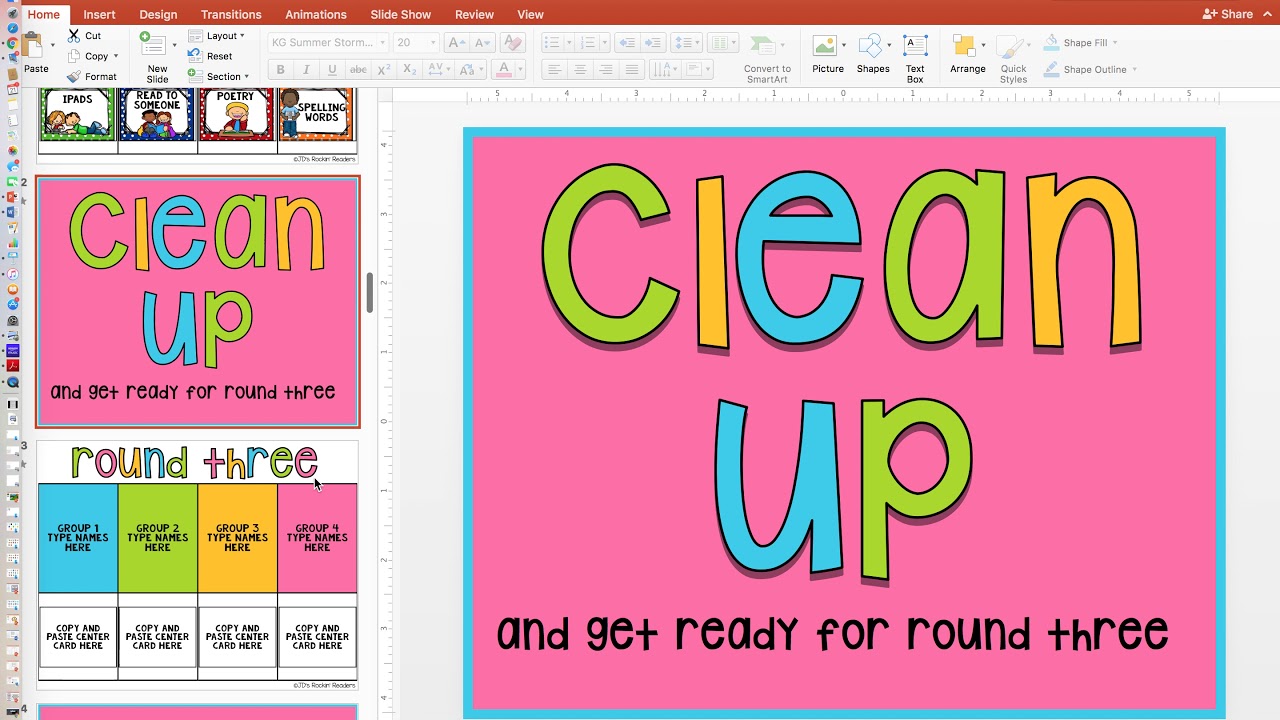
Task: Click the Copy icon
Action: click(74, 56)
